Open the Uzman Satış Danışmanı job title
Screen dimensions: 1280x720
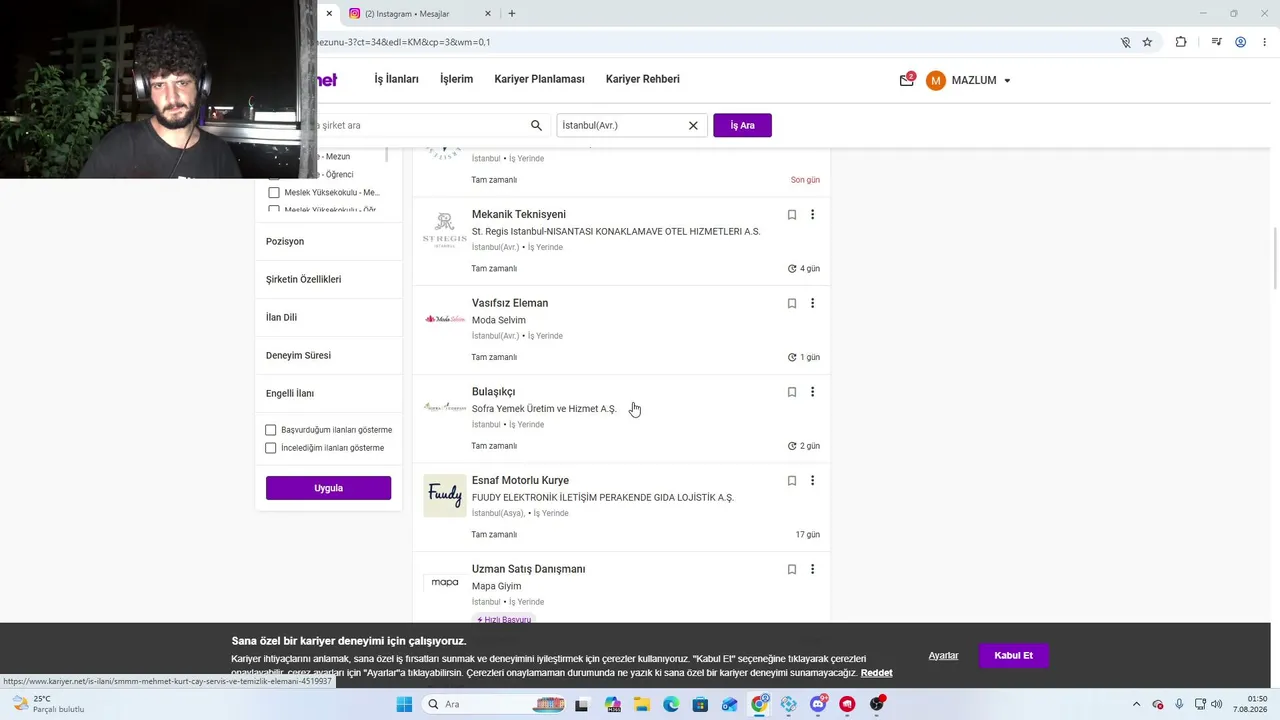tap(528, 569)
